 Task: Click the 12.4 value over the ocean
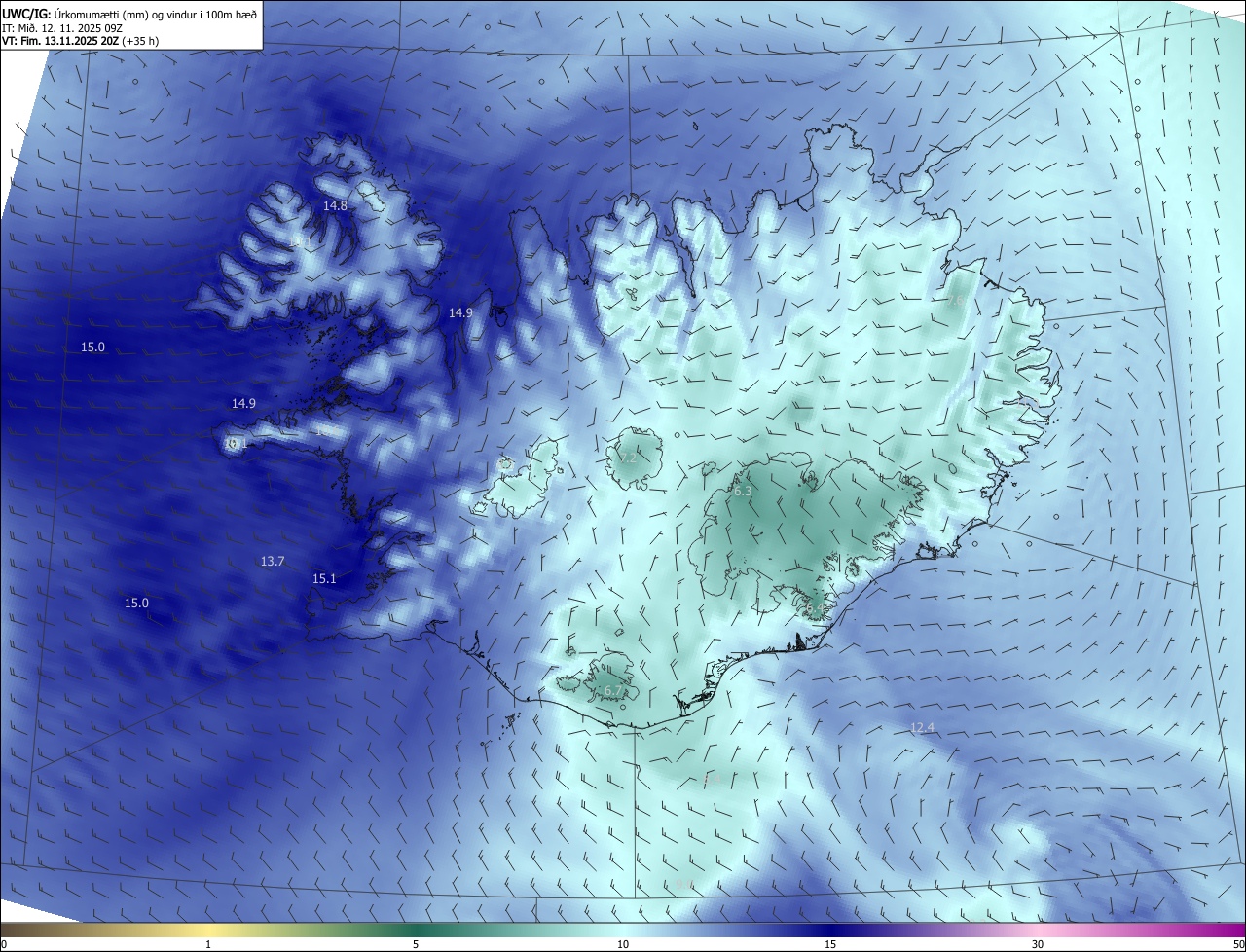click(922, 727)
